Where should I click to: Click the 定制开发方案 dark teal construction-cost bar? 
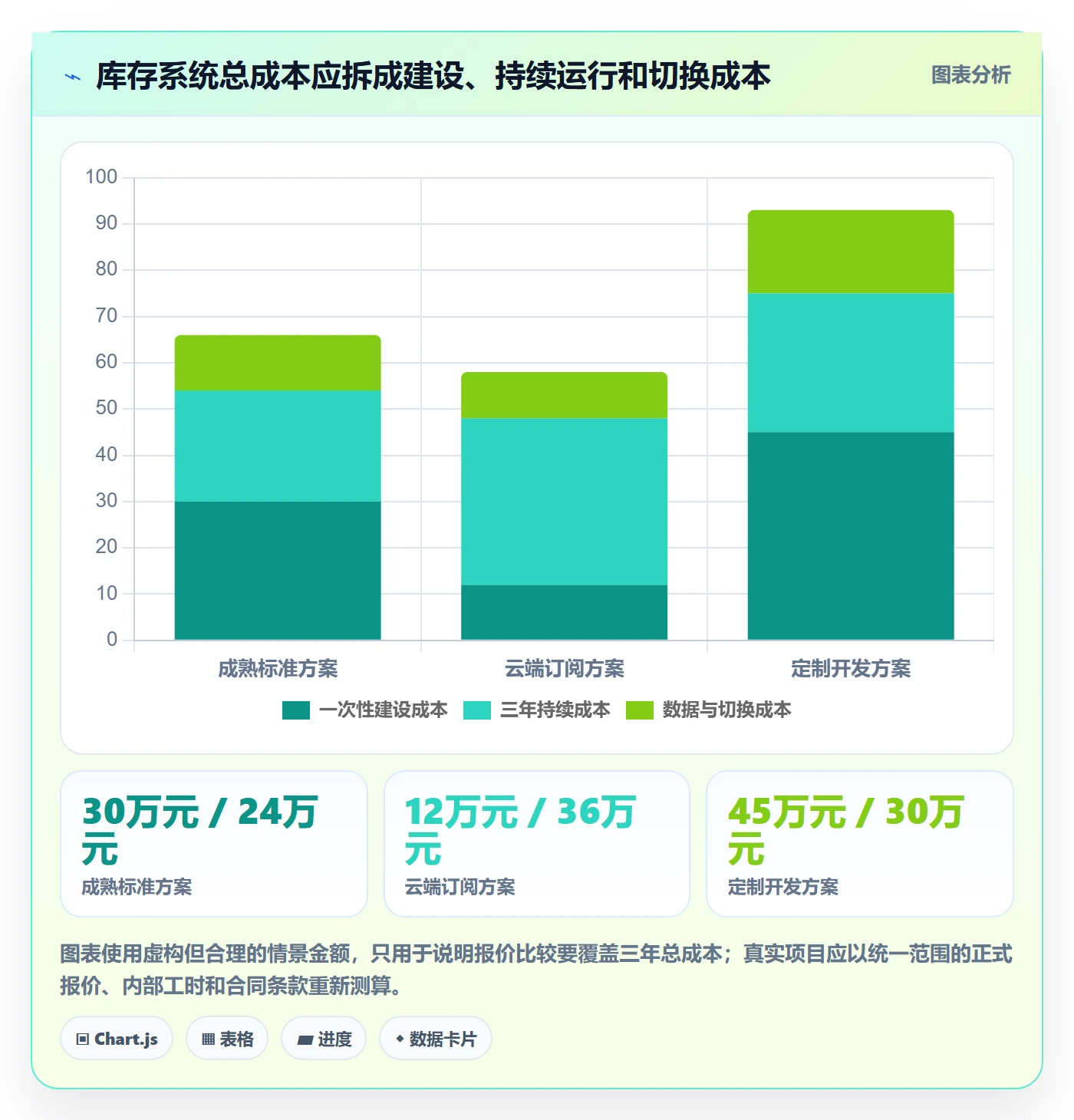[851, 536]
